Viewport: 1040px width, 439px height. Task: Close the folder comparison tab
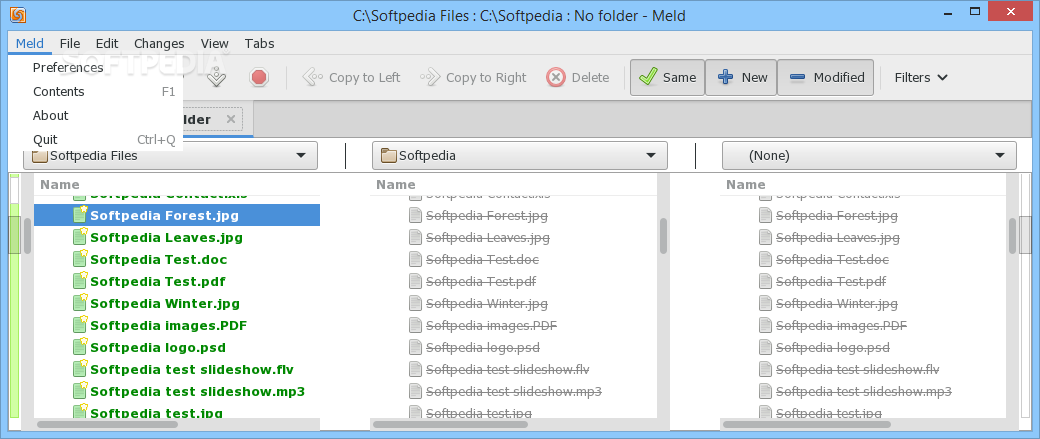[x=230, y=119]
